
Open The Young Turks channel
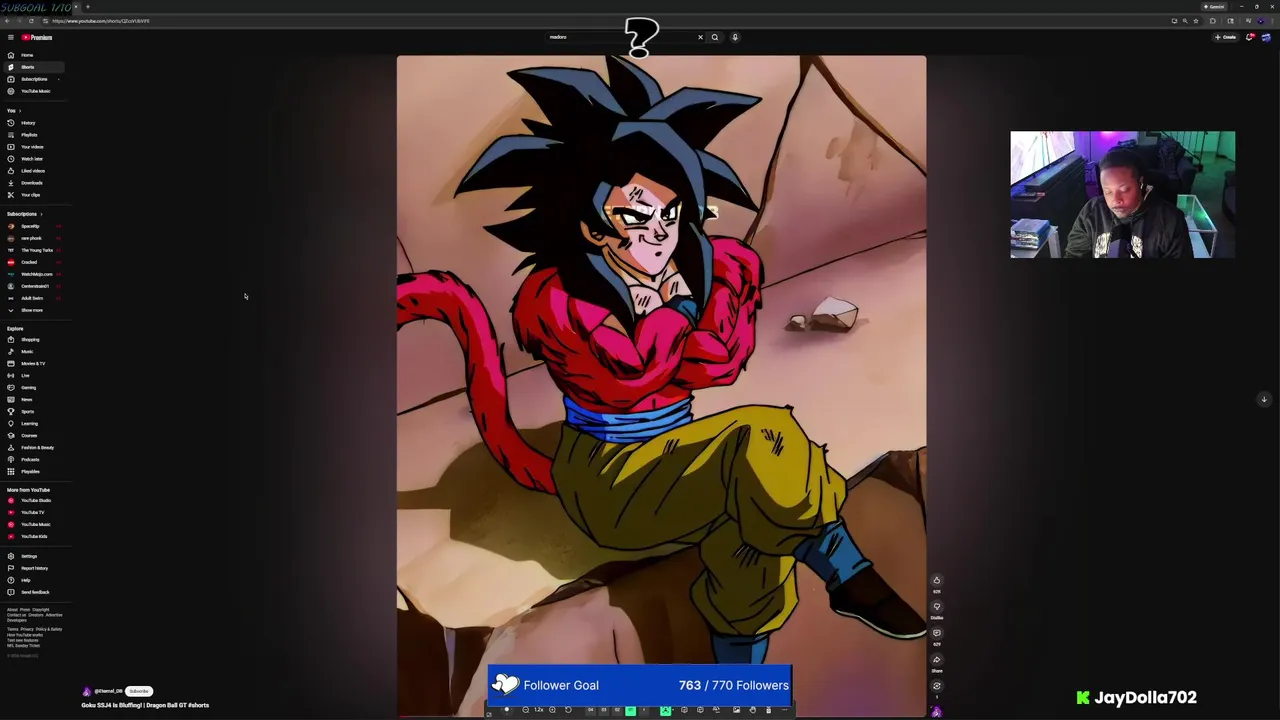36,250
